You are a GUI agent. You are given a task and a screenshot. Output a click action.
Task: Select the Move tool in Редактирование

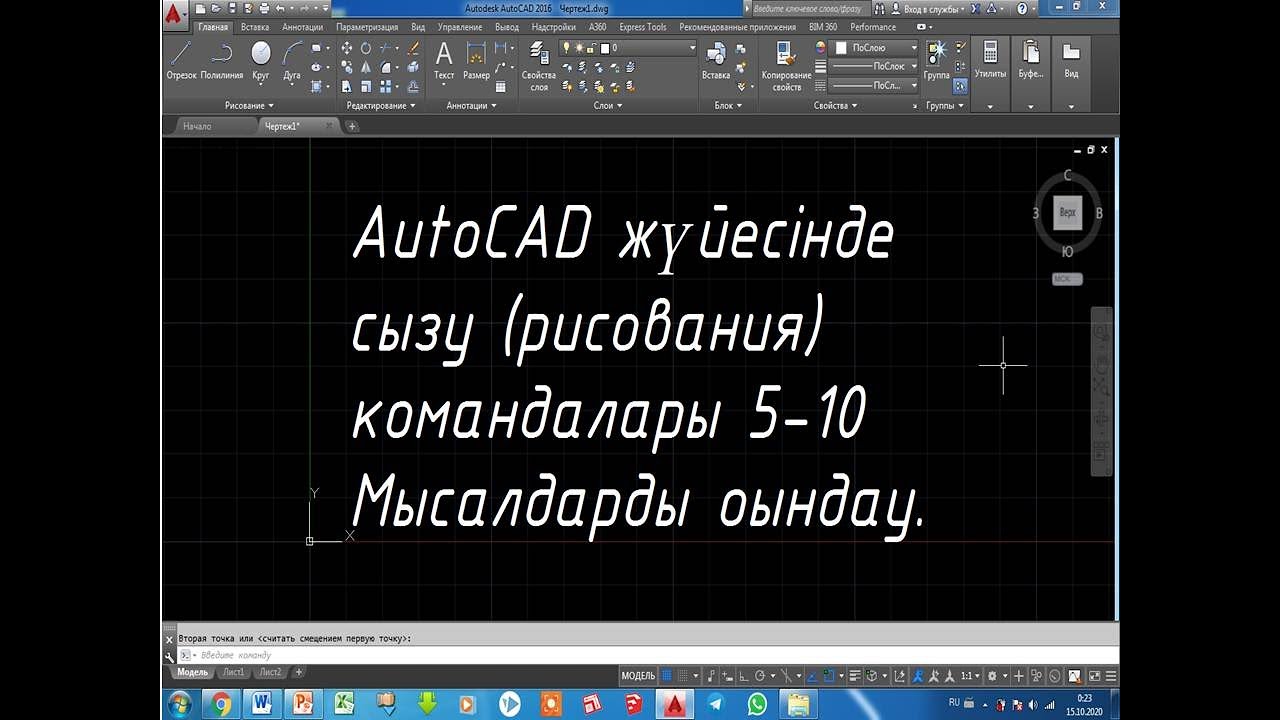pyautogui.click(x=347, y=48)
